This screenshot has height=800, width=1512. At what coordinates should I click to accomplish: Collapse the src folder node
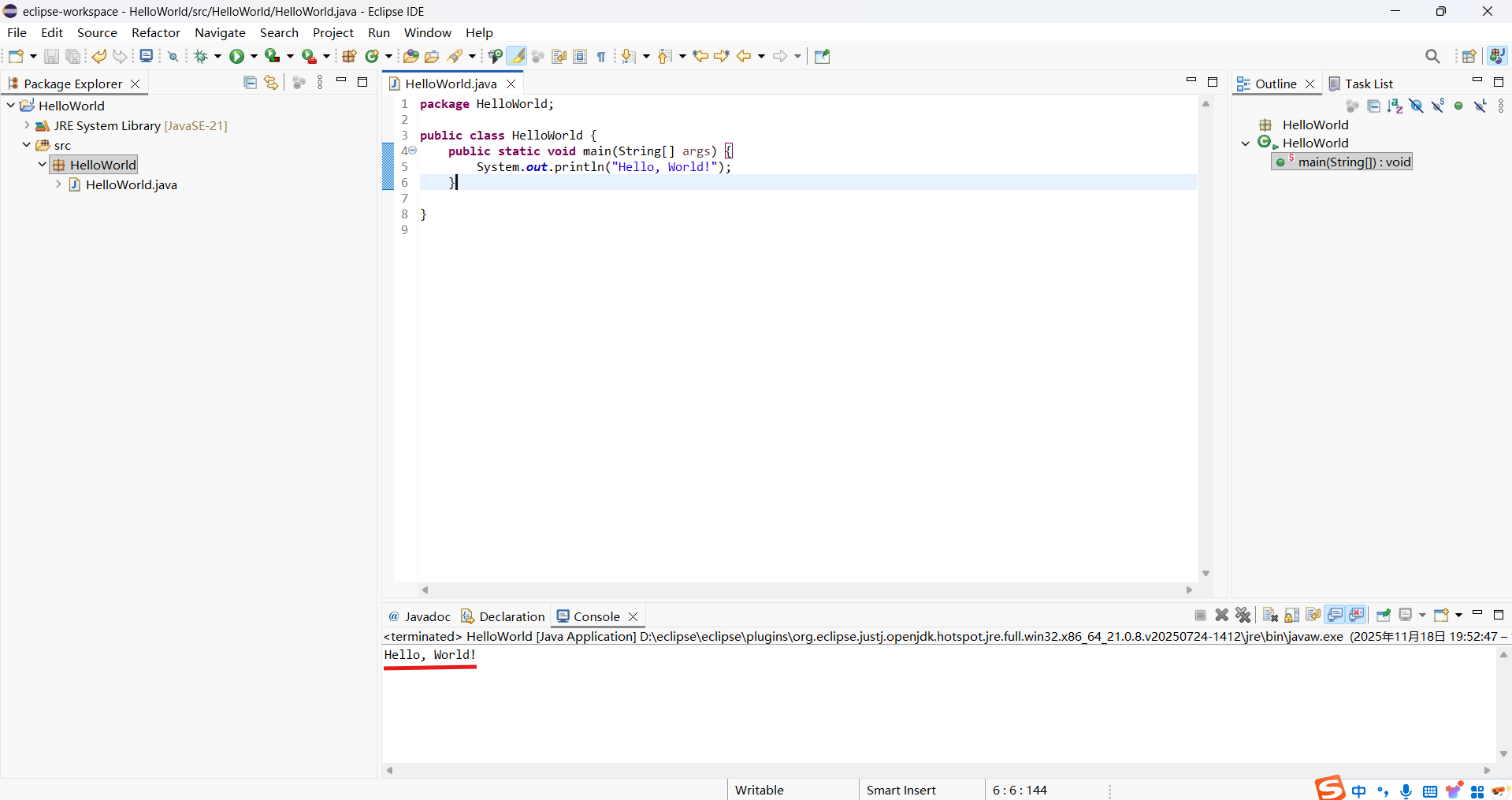(x=27, y=145)
